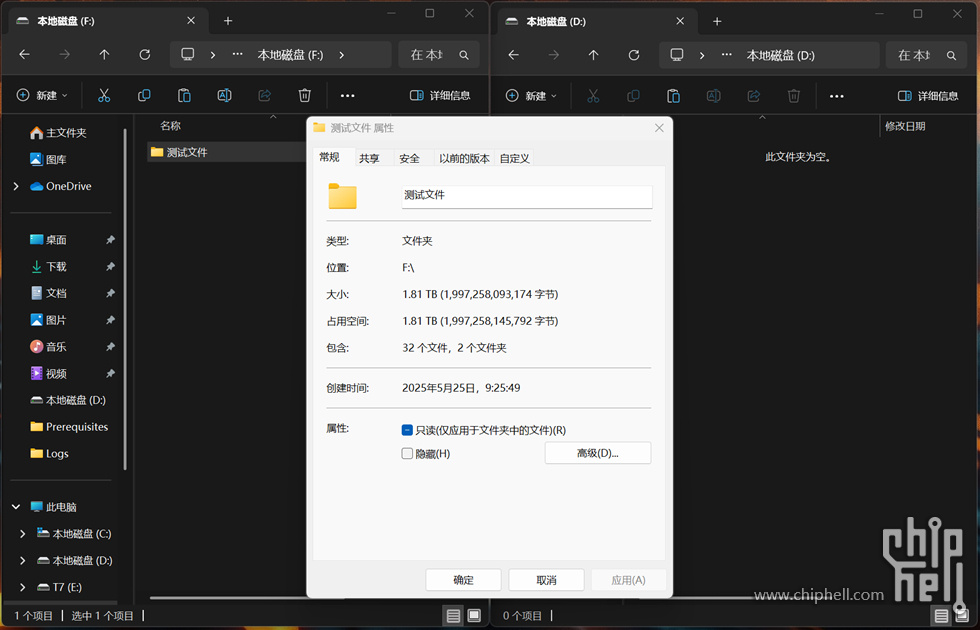980x630 pixels.
Task: Open 图库 in sidebar
Action: click(x=49, y=159)
